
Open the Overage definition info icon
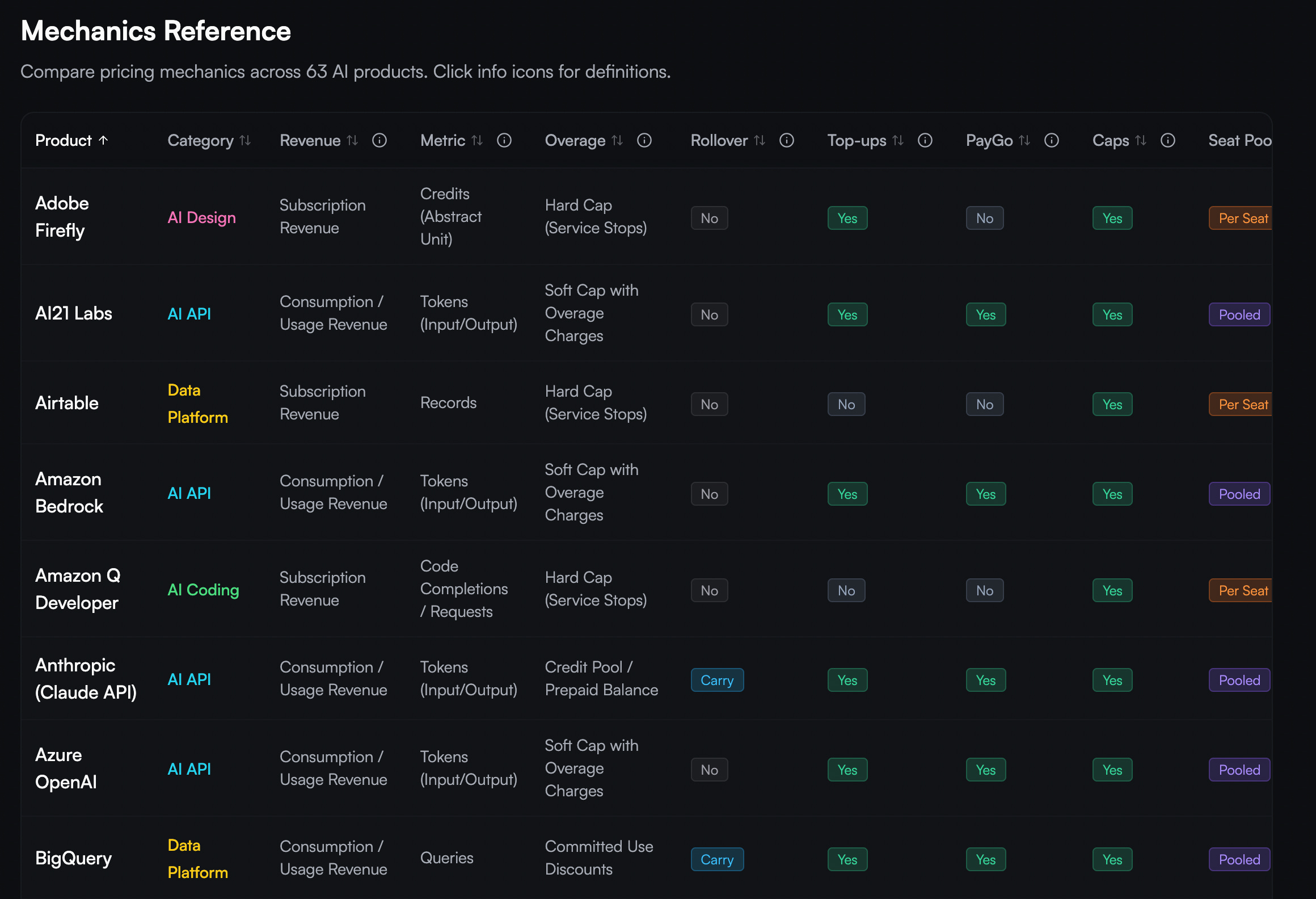click(644, 140)
